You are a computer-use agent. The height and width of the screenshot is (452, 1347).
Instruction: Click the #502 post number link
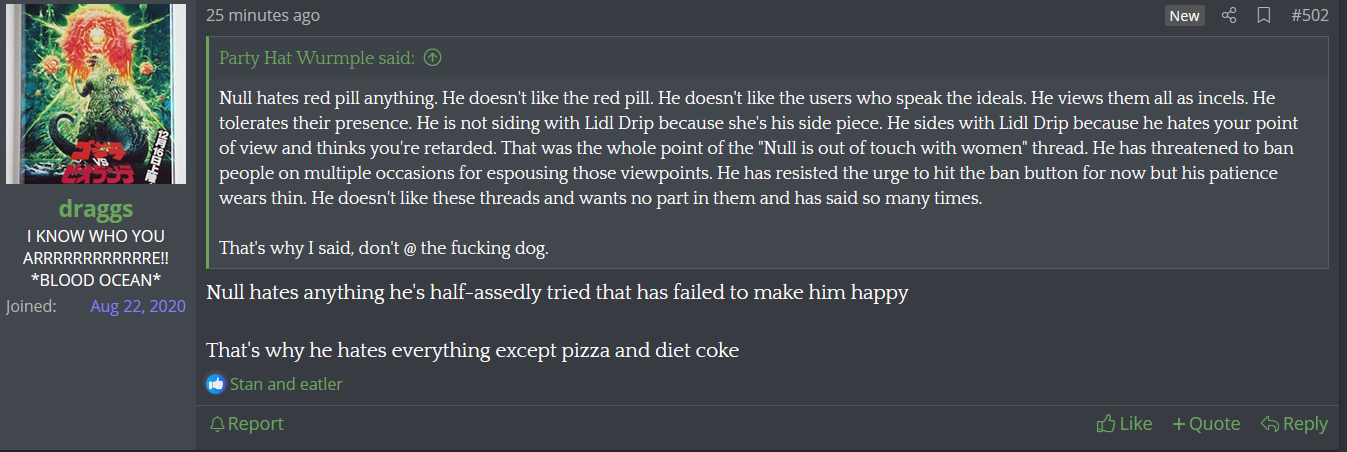(1309, 15)
